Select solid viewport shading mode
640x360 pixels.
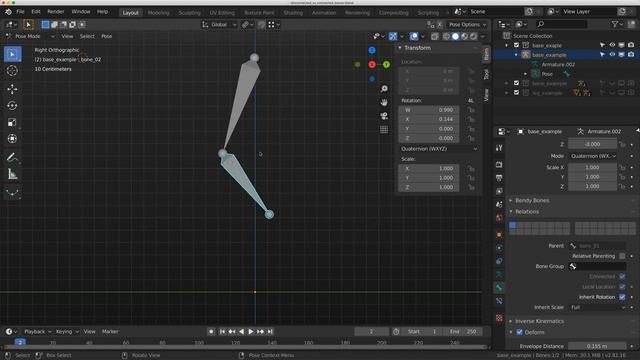456,36
